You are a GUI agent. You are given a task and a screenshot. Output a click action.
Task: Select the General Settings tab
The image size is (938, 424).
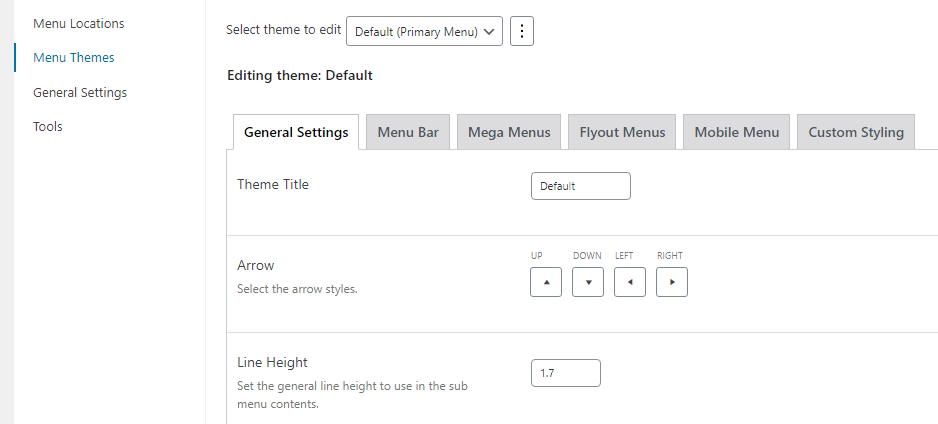click(296, 132)
